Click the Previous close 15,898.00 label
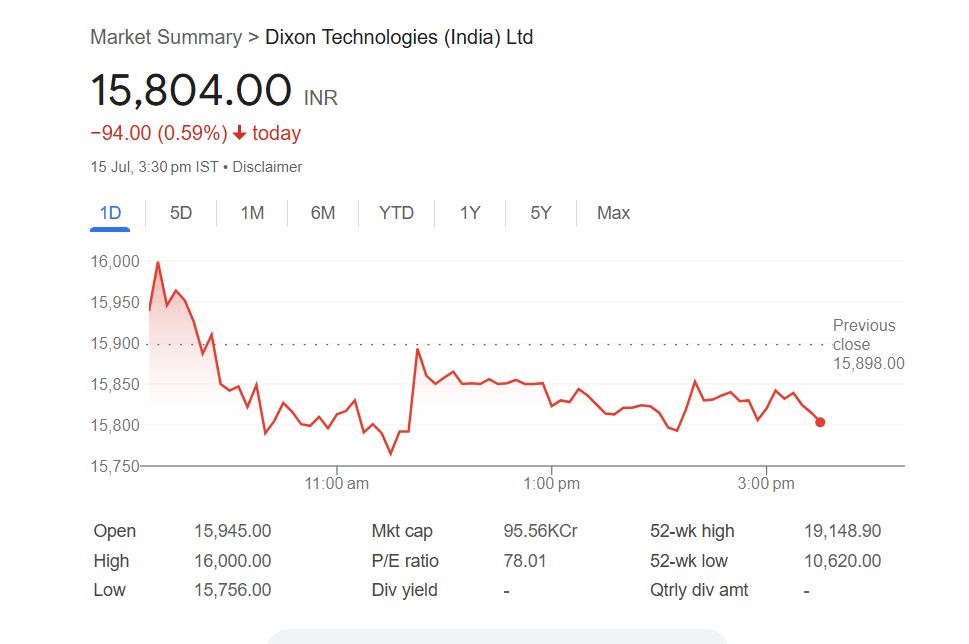The image size is (969, 644). (x=867, y=344)
